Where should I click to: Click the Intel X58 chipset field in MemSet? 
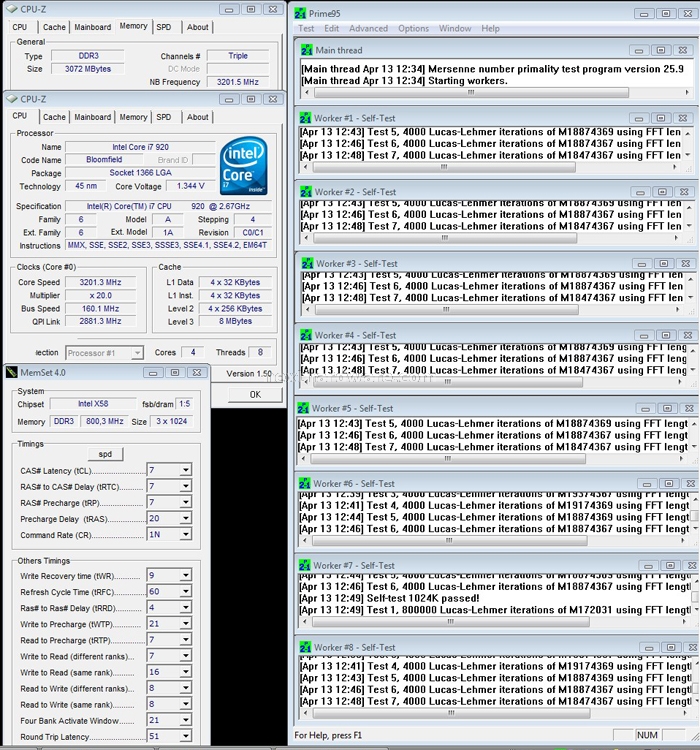click(93, 404)
